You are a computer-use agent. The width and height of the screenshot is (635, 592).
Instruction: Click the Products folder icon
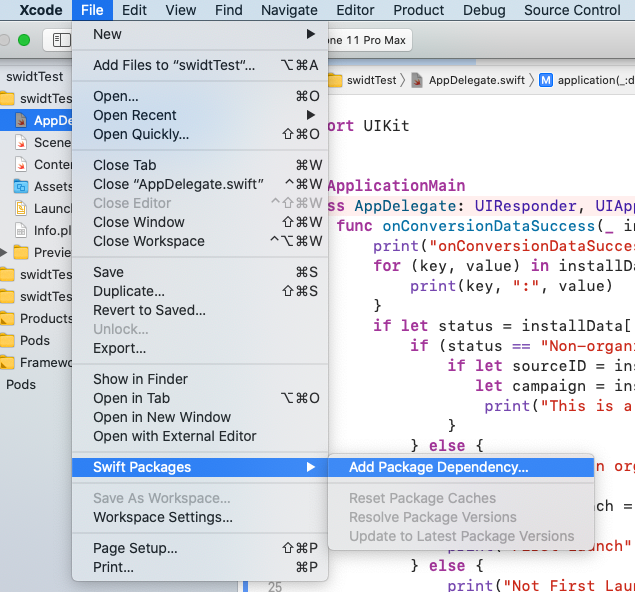tap(7, 318)
